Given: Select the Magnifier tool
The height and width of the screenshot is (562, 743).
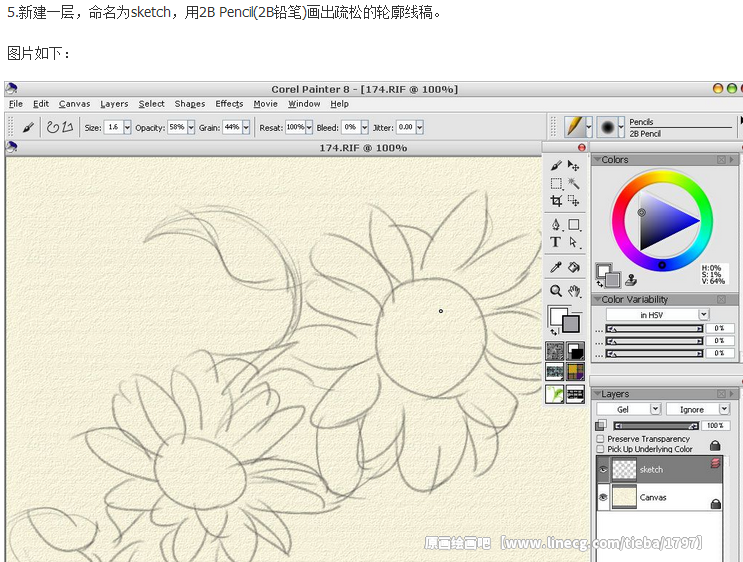Looking at the screenshot, I should click(556, 290).
